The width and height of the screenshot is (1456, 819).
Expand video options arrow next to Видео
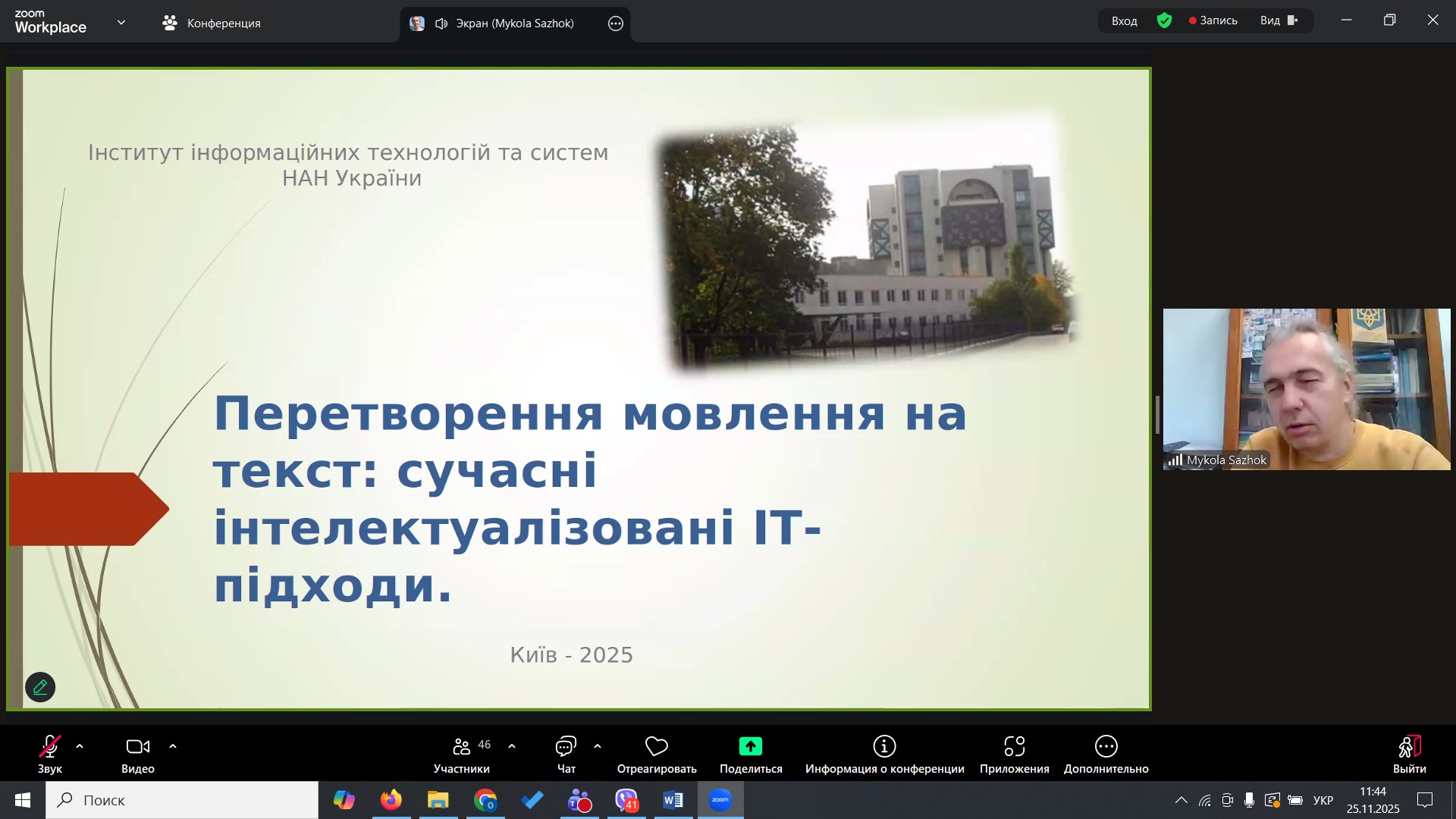(173, 747)
